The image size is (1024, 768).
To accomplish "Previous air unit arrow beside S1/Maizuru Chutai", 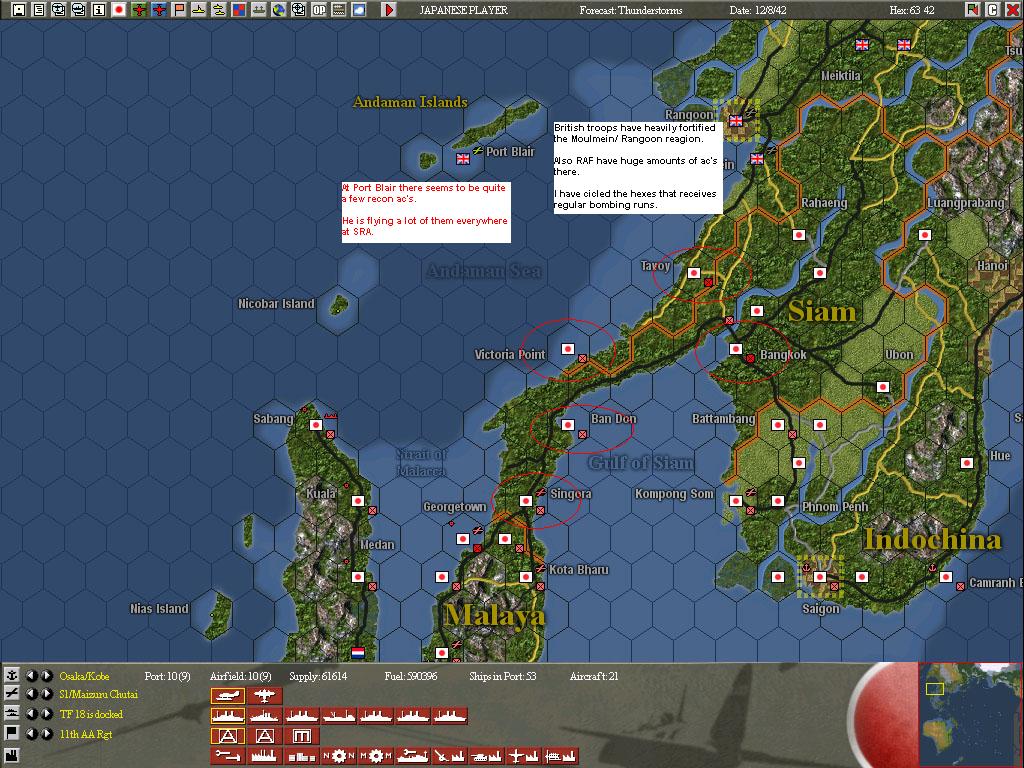I will pos(31,694).
